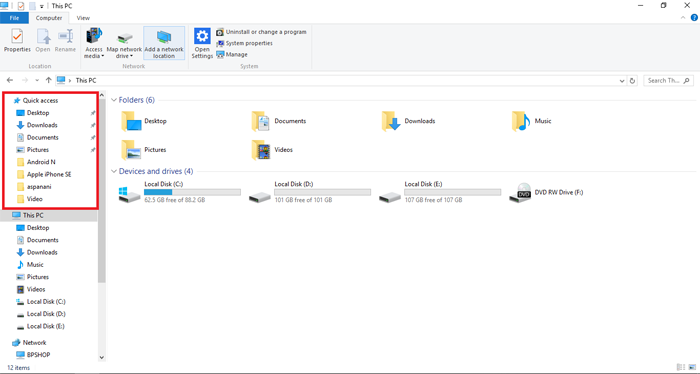Select Local Disk (D:) drive icon
Image resolution: width=700 pixels, height=374 pixels.
point(260,196)
